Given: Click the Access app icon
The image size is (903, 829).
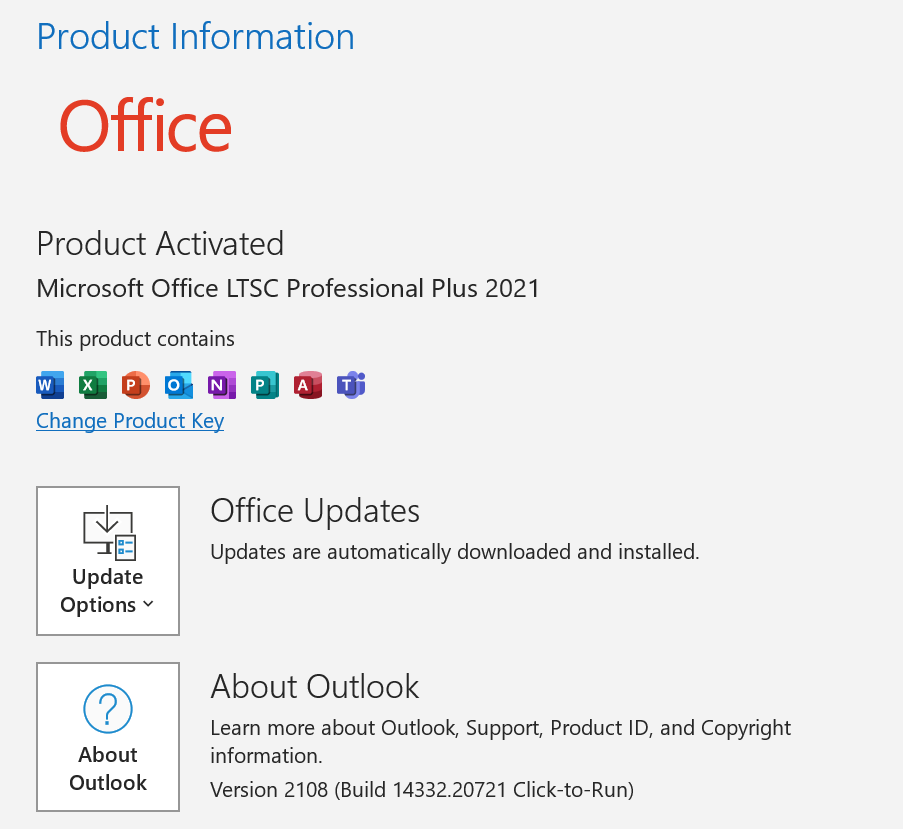Looking at the screenshot, I should click(x=308, y=385).
